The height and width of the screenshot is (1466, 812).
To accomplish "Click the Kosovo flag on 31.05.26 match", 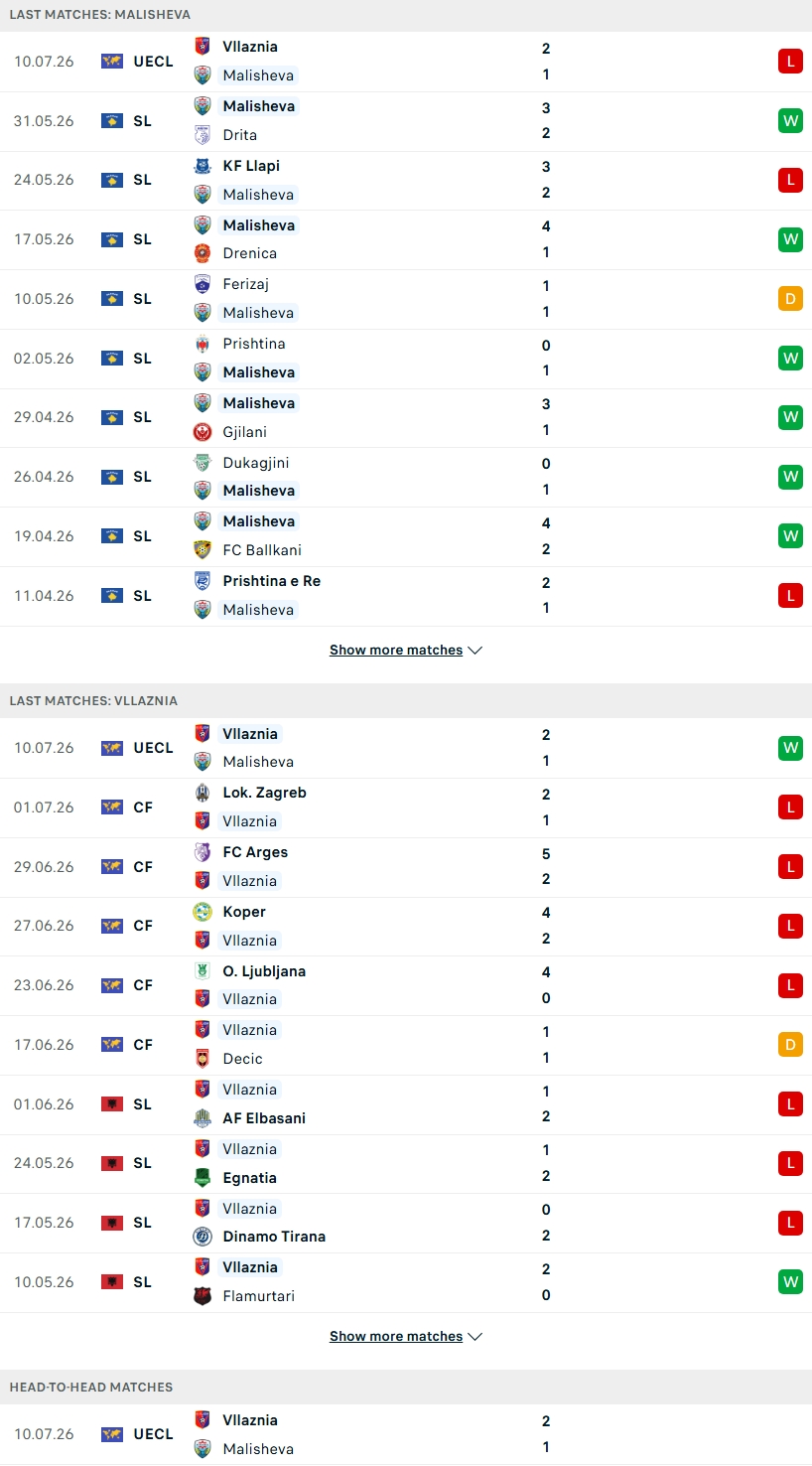I will click(112, 121).
